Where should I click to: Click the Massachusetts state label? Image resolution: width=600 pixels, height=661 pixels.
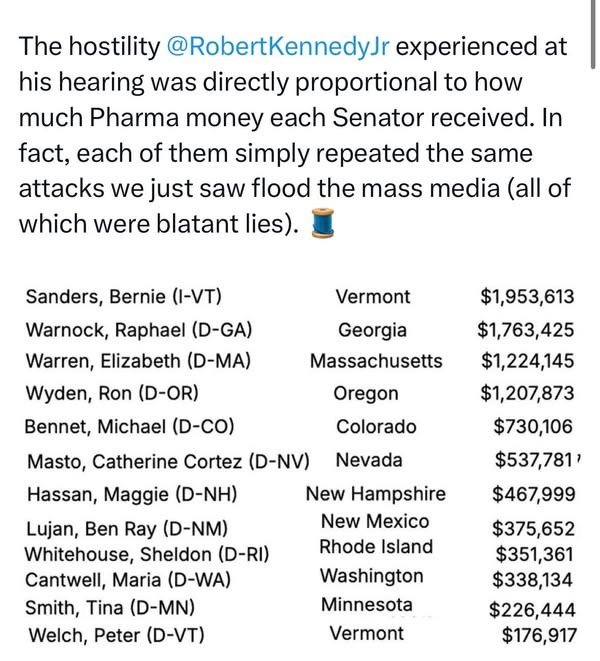click(x=376, y=361)
